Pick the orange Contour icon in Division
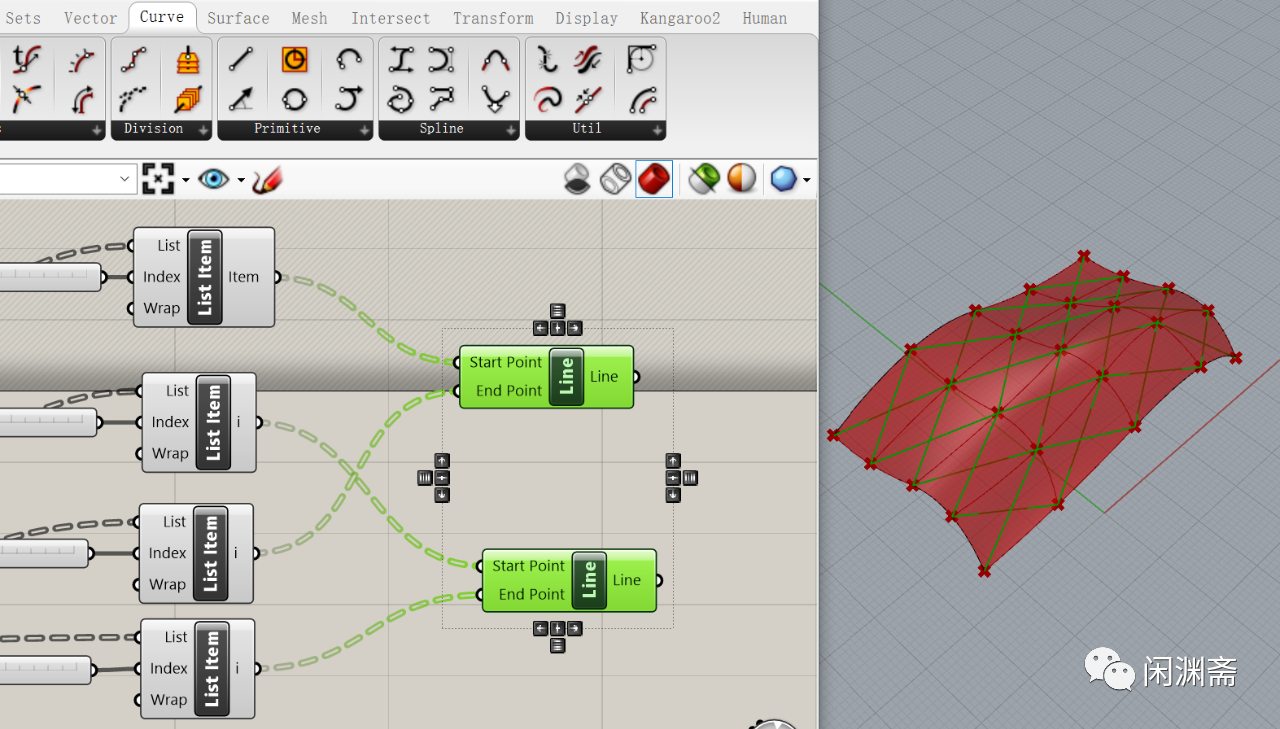This screenshot has width=1280, height=729. (x=187, y=59)
